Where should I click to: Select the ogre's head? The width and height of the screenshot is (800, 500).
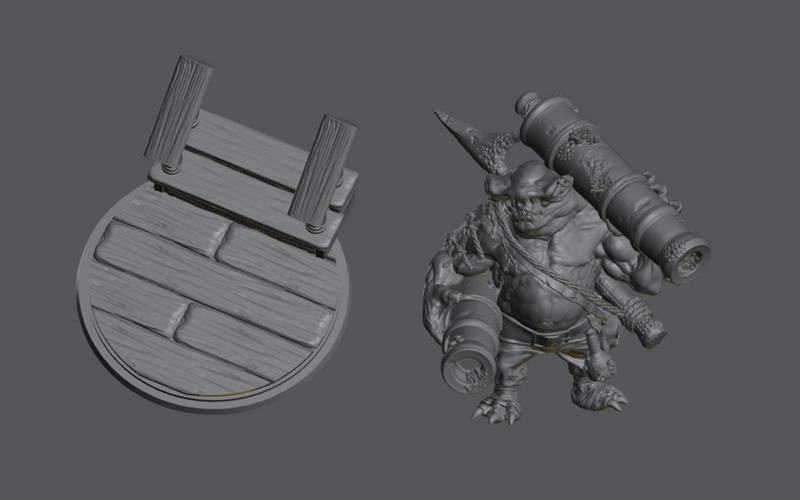(528, 197)
